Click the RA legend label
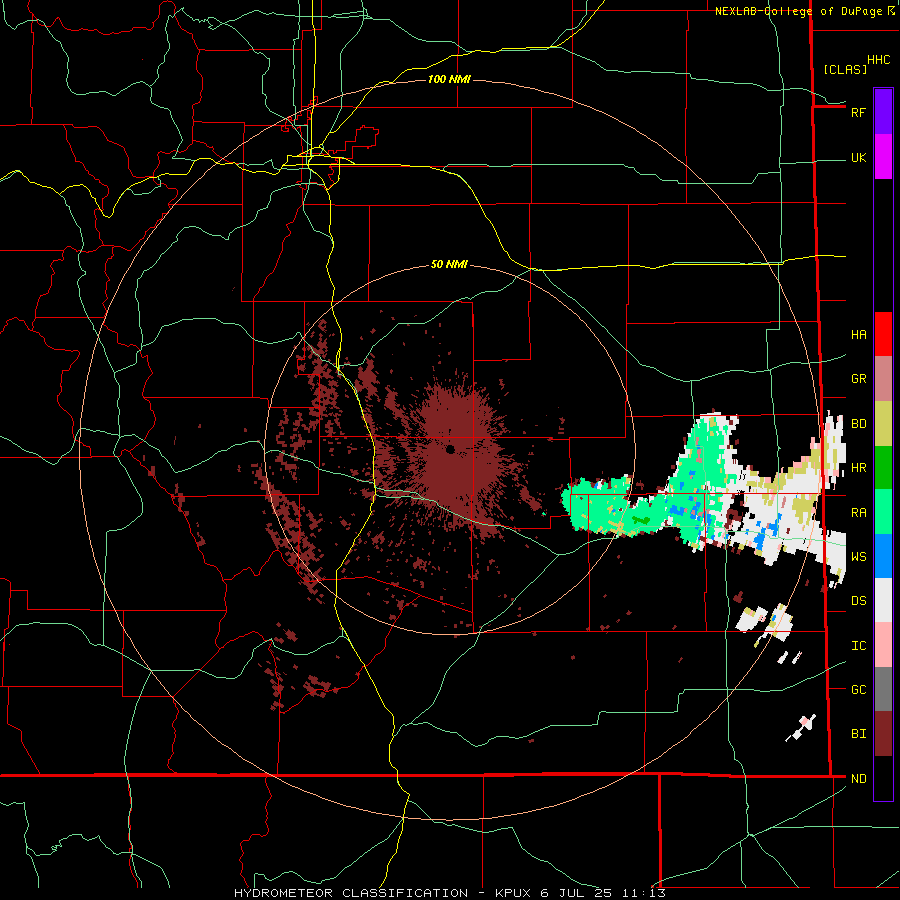This screenshot has height=900, width=900. click(858, 512)
